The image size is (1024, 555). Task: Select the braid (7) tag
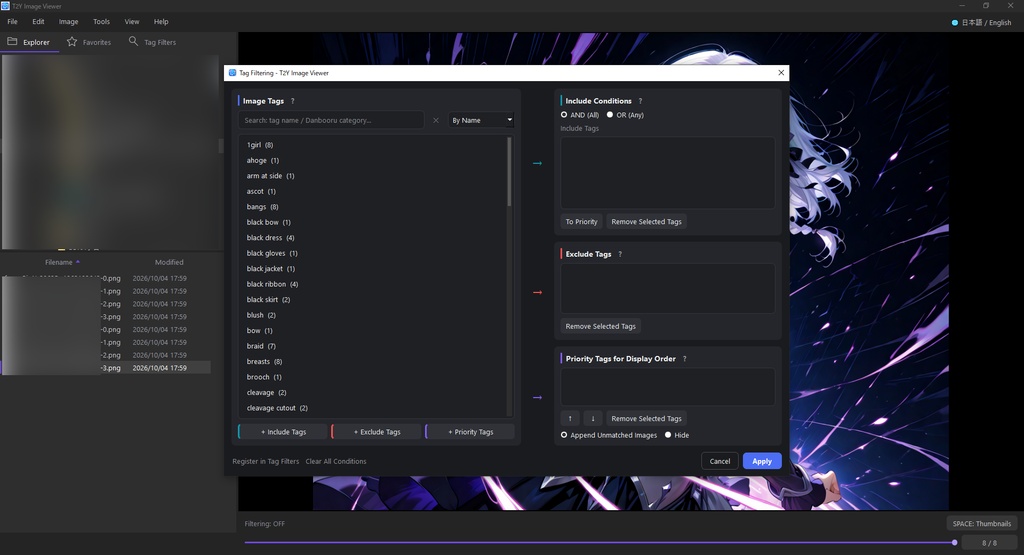[261, 346]
